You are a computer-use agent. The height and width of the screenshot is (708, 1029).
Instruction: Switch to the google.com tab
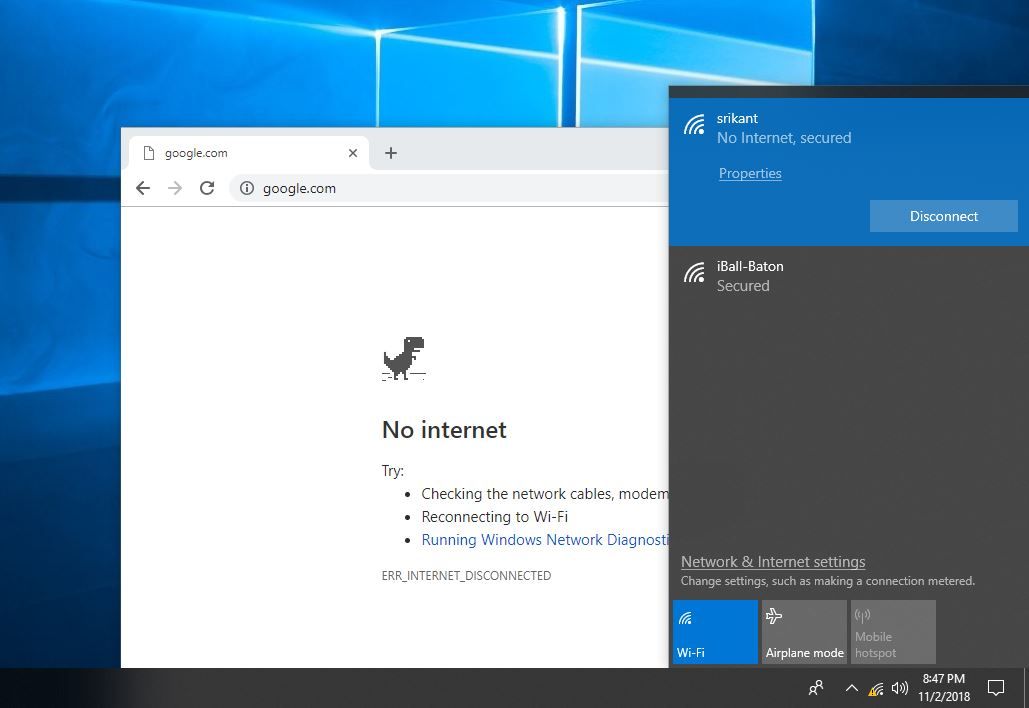coord(240,153)
